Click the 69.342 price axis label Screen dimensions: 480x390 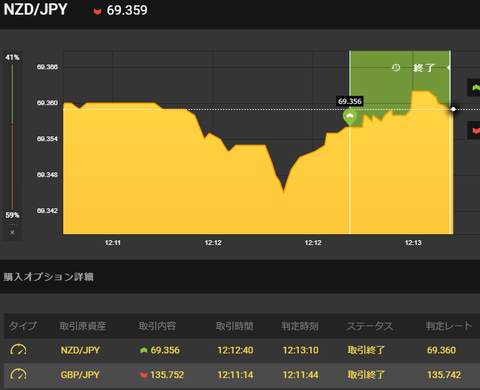47,211
